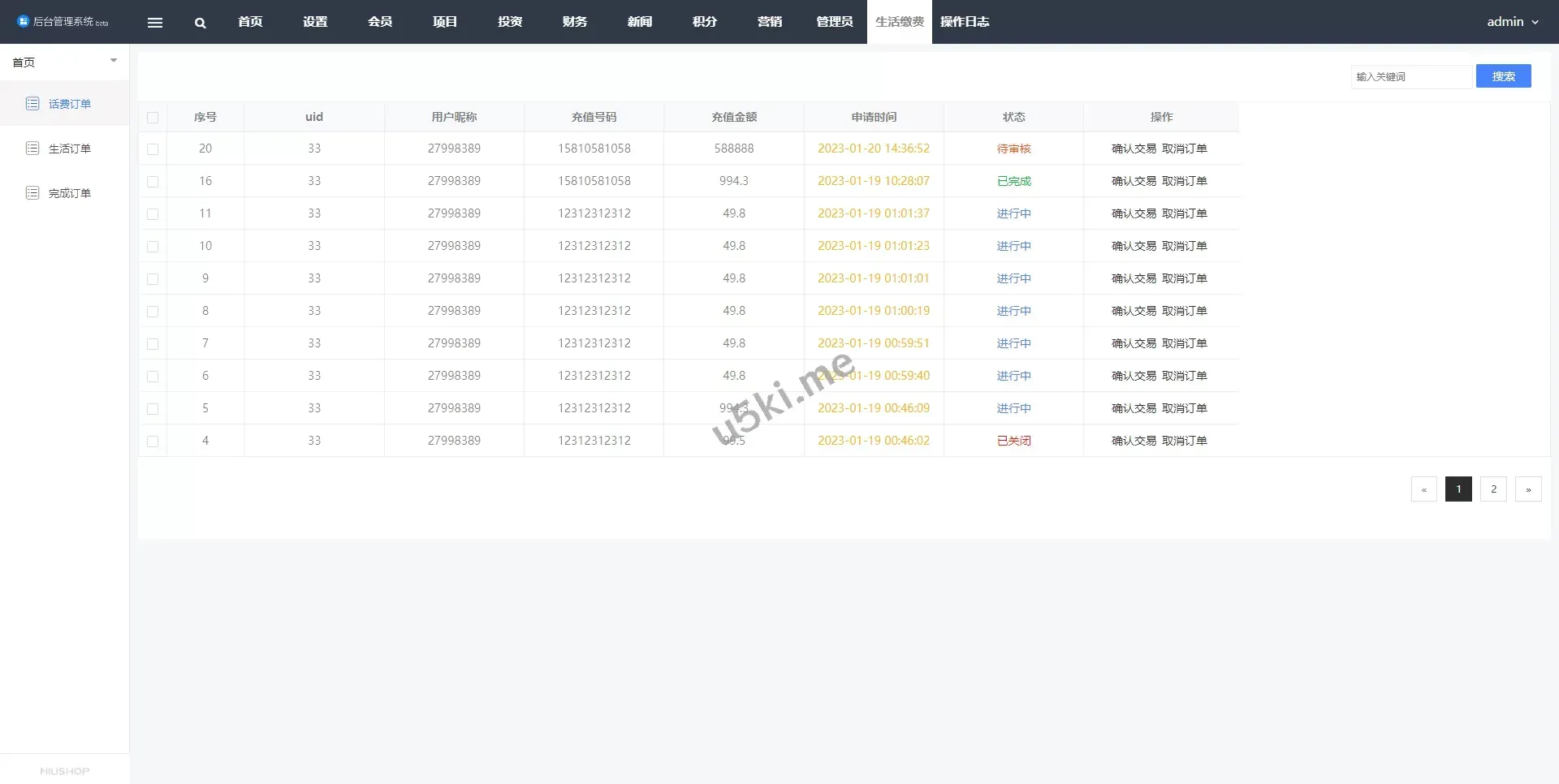Click the admin system logo icon
This screenshot has width=1559, height=784.
(23, 22)
